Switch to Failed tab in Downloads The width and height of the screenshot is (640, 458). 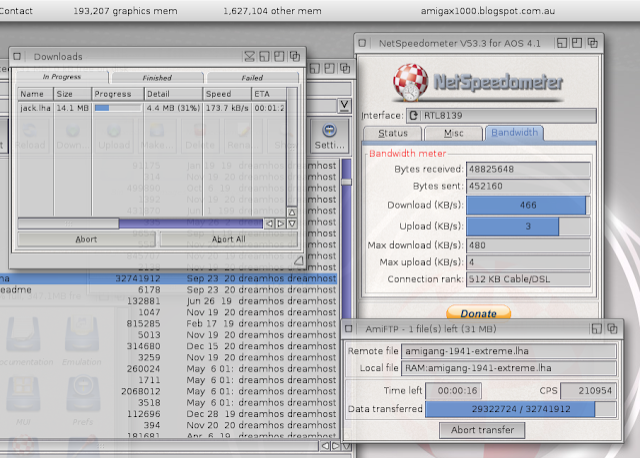(x=252, y=78)
